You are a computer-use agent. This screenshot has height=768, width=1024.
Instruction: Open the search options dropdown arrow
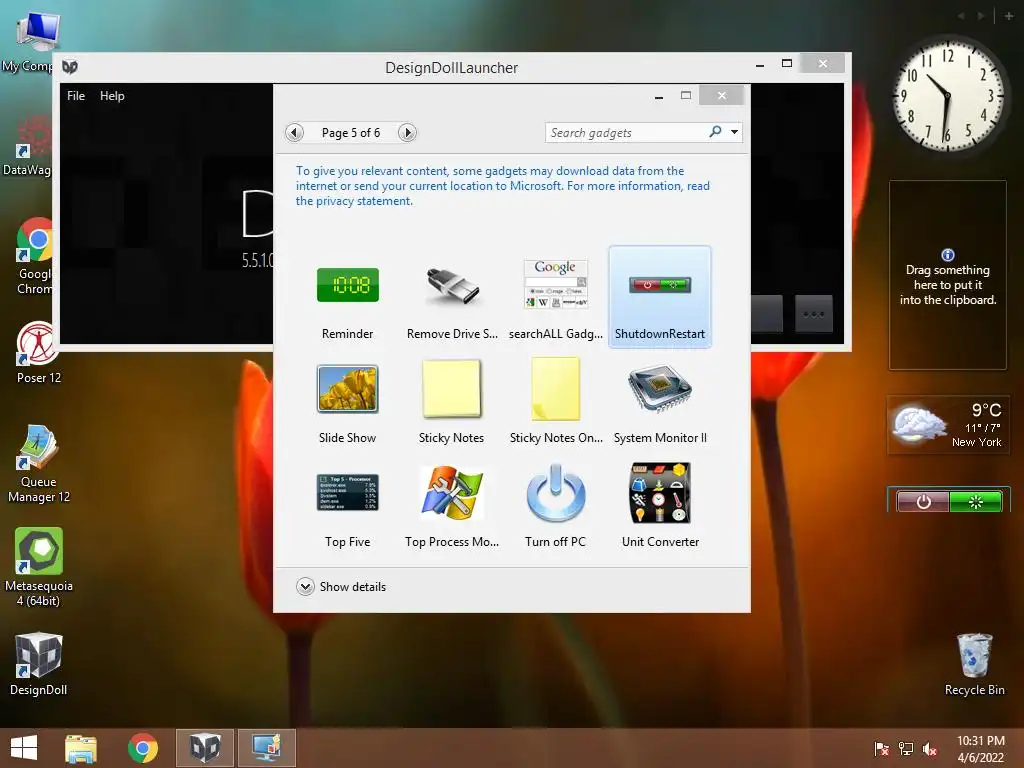tap(735, 132)
